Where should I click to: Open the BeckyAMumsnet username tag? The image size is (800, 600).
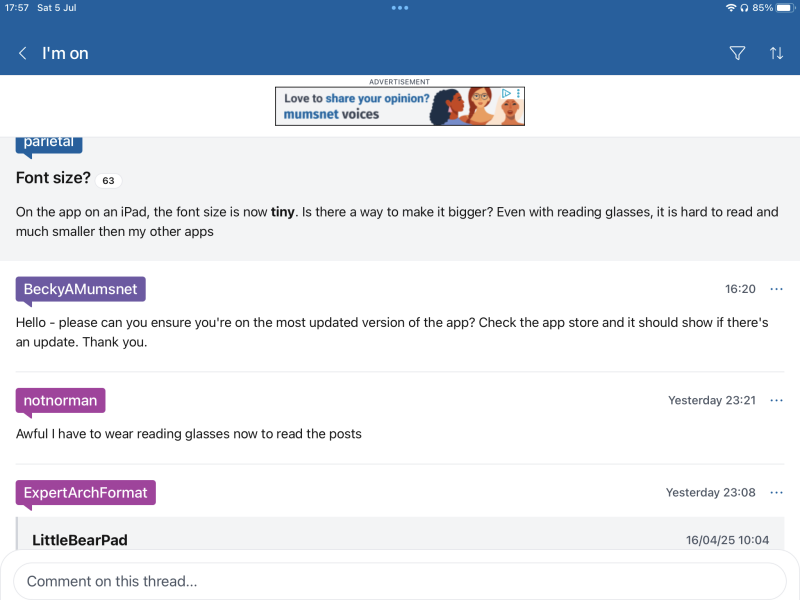click(81, 289)
